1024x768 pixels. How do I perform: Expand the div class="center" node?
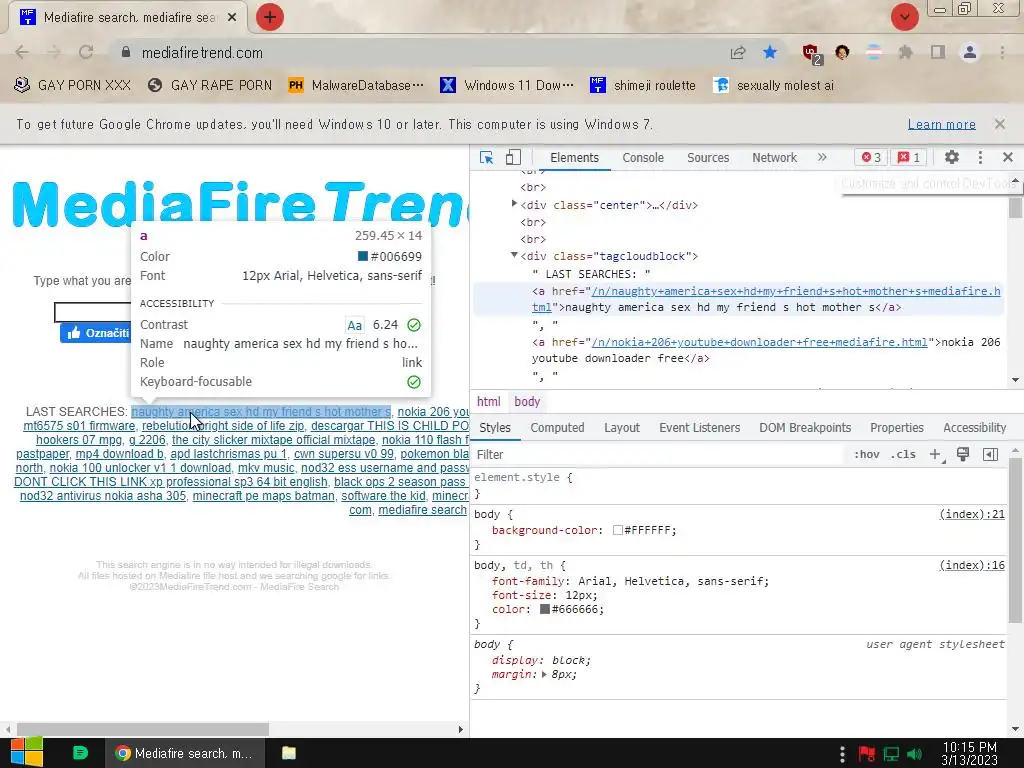click(x=514, y=204)
